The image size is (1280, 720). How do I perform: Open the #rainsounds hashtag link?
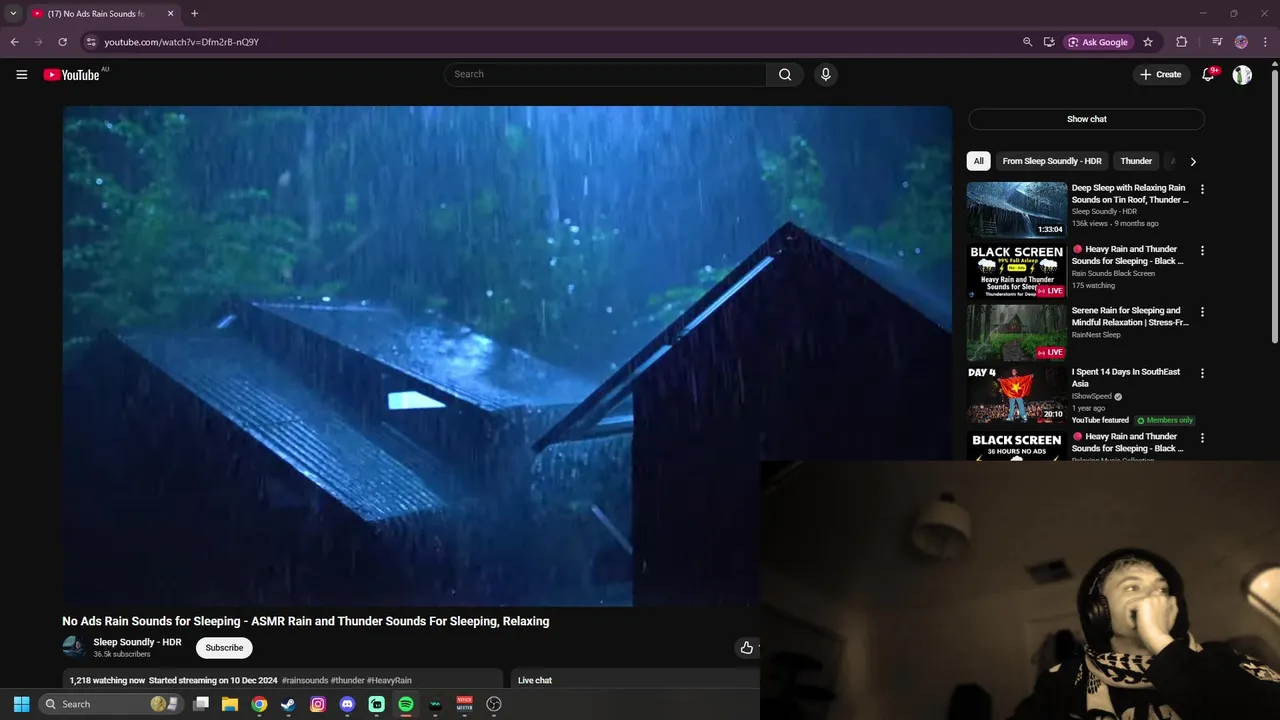304,680
